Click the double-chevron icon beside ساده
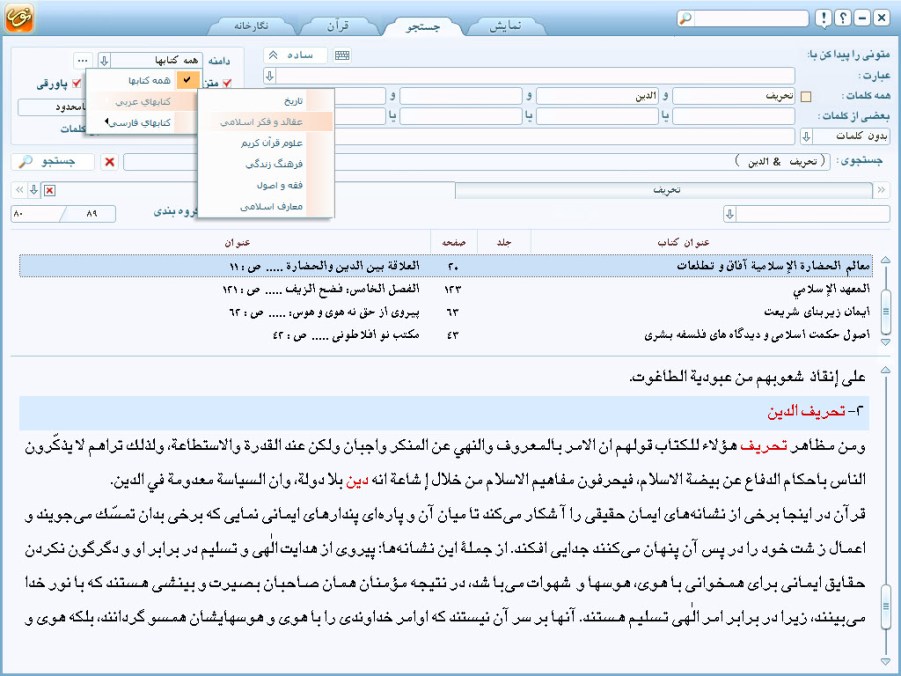The image size is (901, 676). point(274,55)
